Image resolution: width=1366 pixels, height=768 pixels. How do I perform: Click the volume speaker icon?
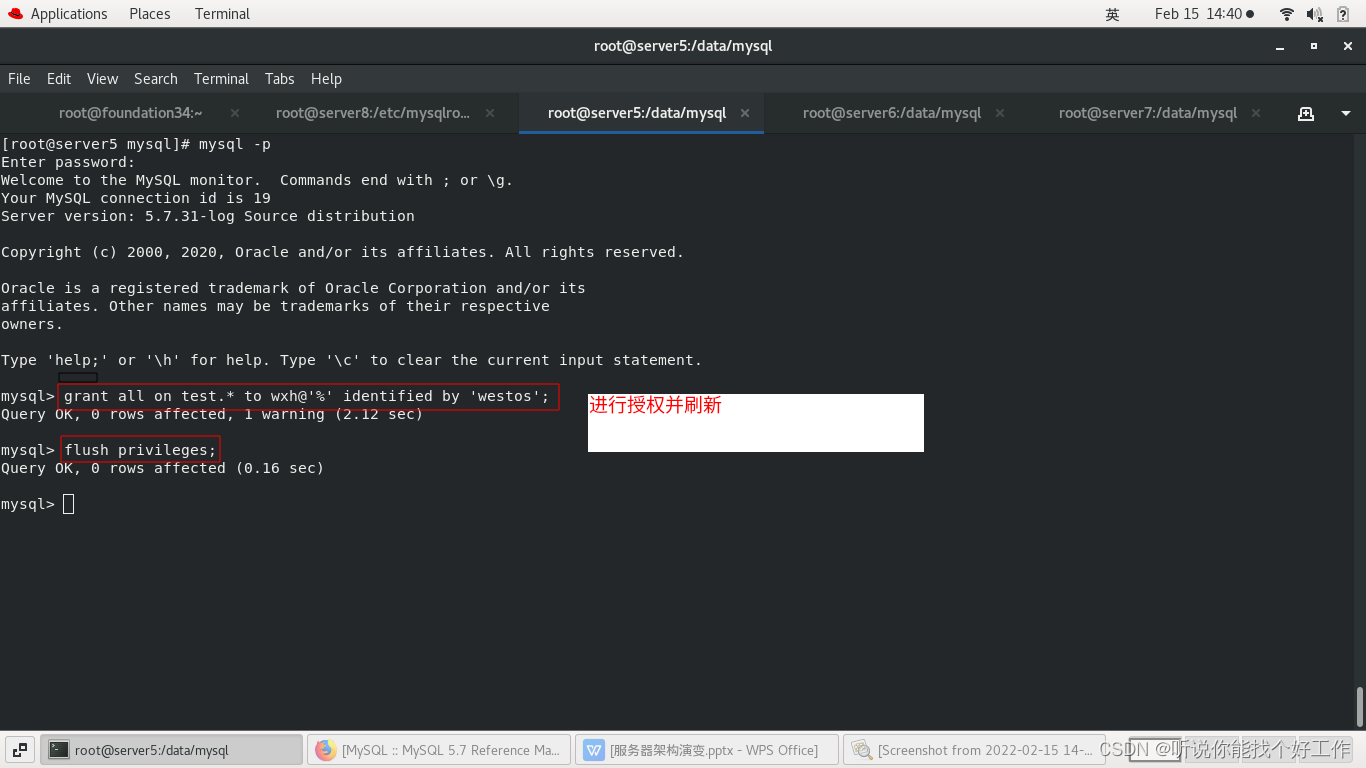[1314, 14]
